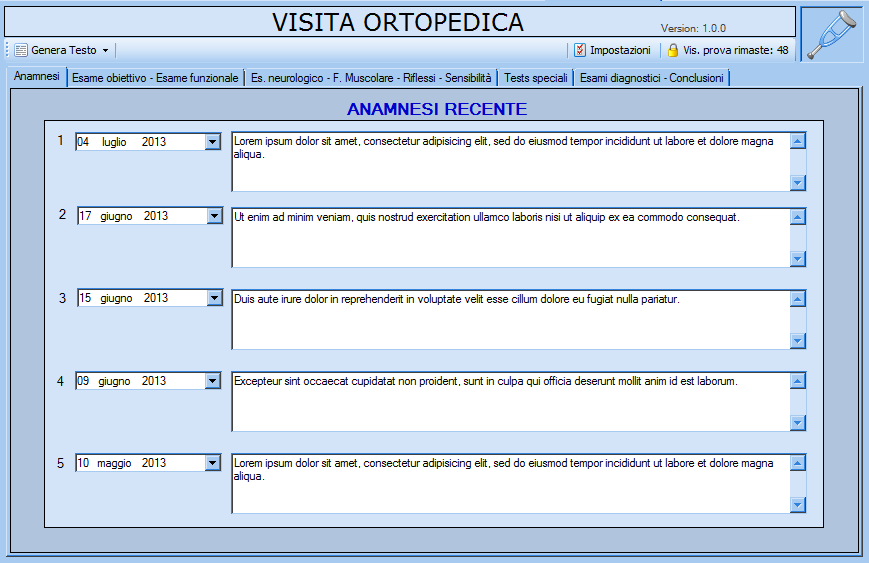Click the crutch logo image

click(834, 34)
